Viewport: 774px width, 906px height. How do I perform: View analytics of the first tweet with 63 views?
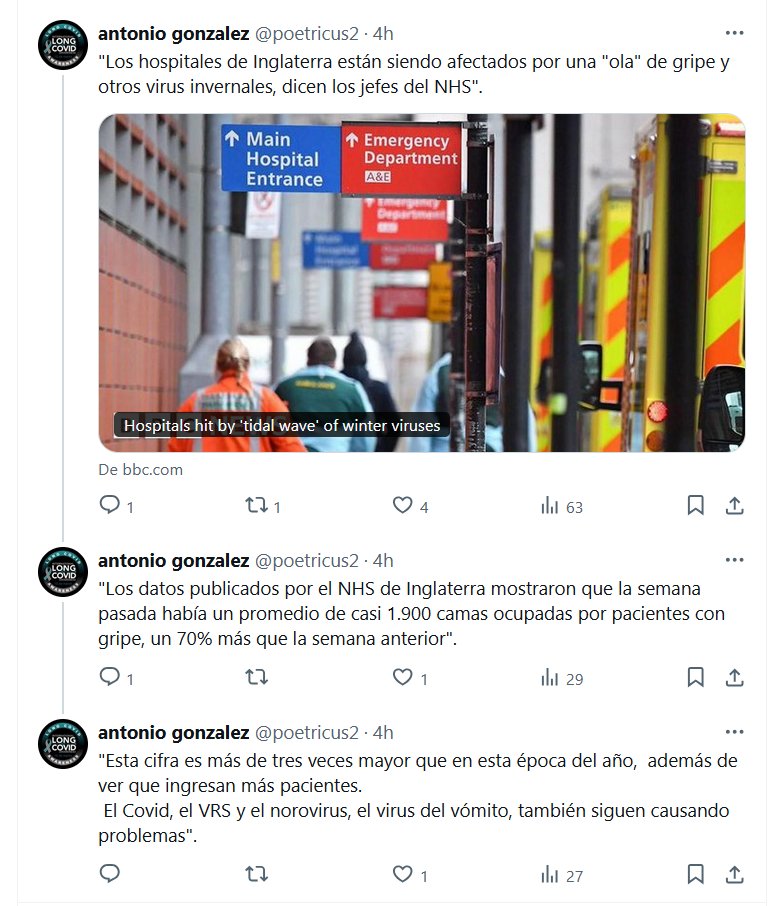click(562, 506)
